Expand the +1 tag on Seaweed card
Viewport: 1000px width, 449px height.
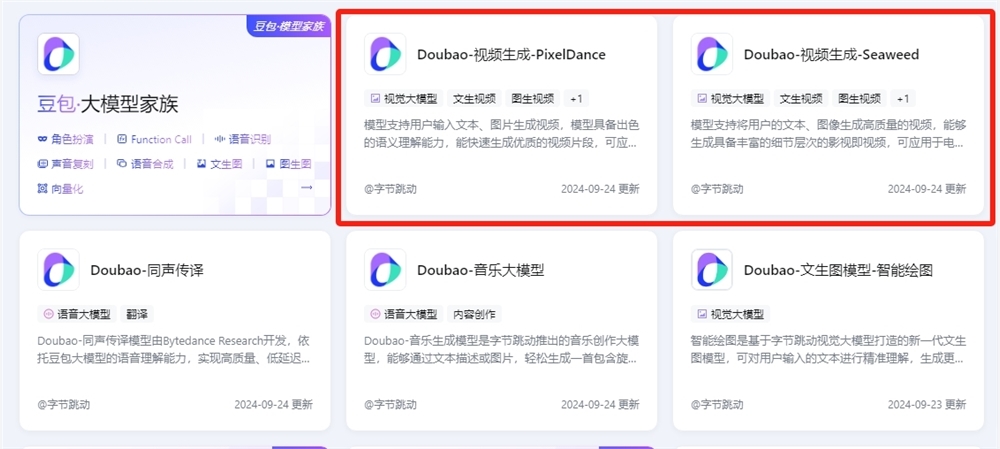pyautogui.click(x=903, y=98)
